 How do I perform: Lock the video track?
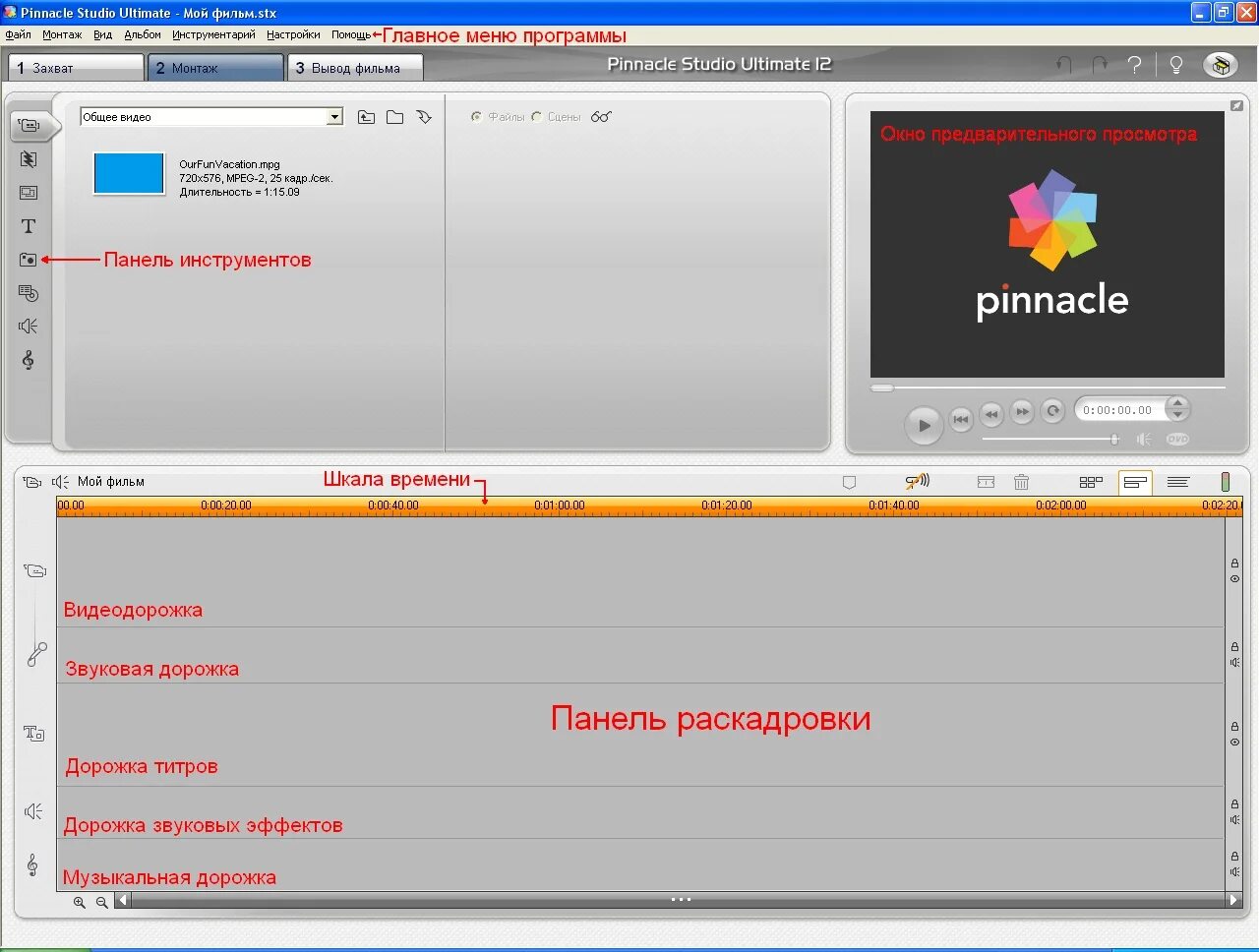1234,564
